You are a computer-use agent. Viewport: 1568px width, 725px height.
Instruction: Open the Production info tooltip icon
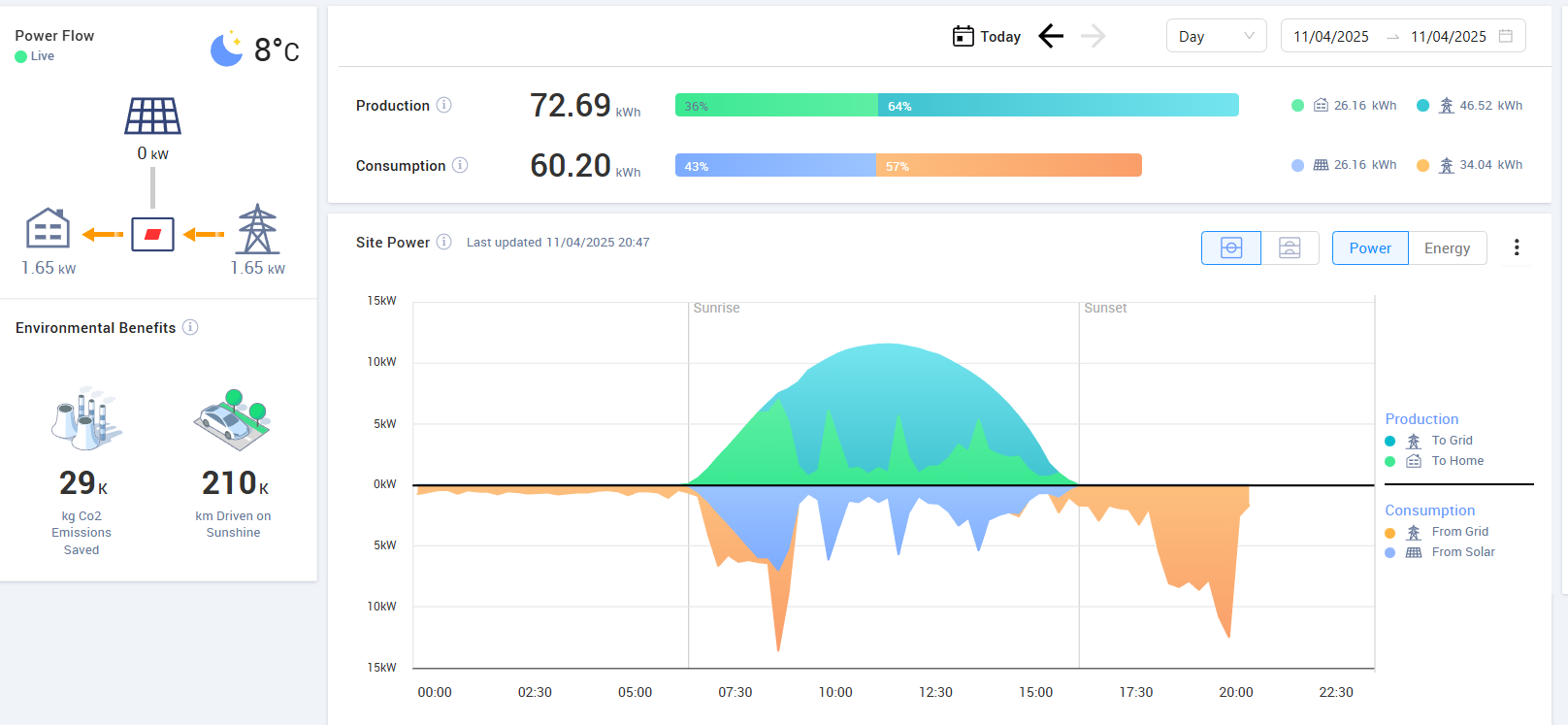(443, 105)
